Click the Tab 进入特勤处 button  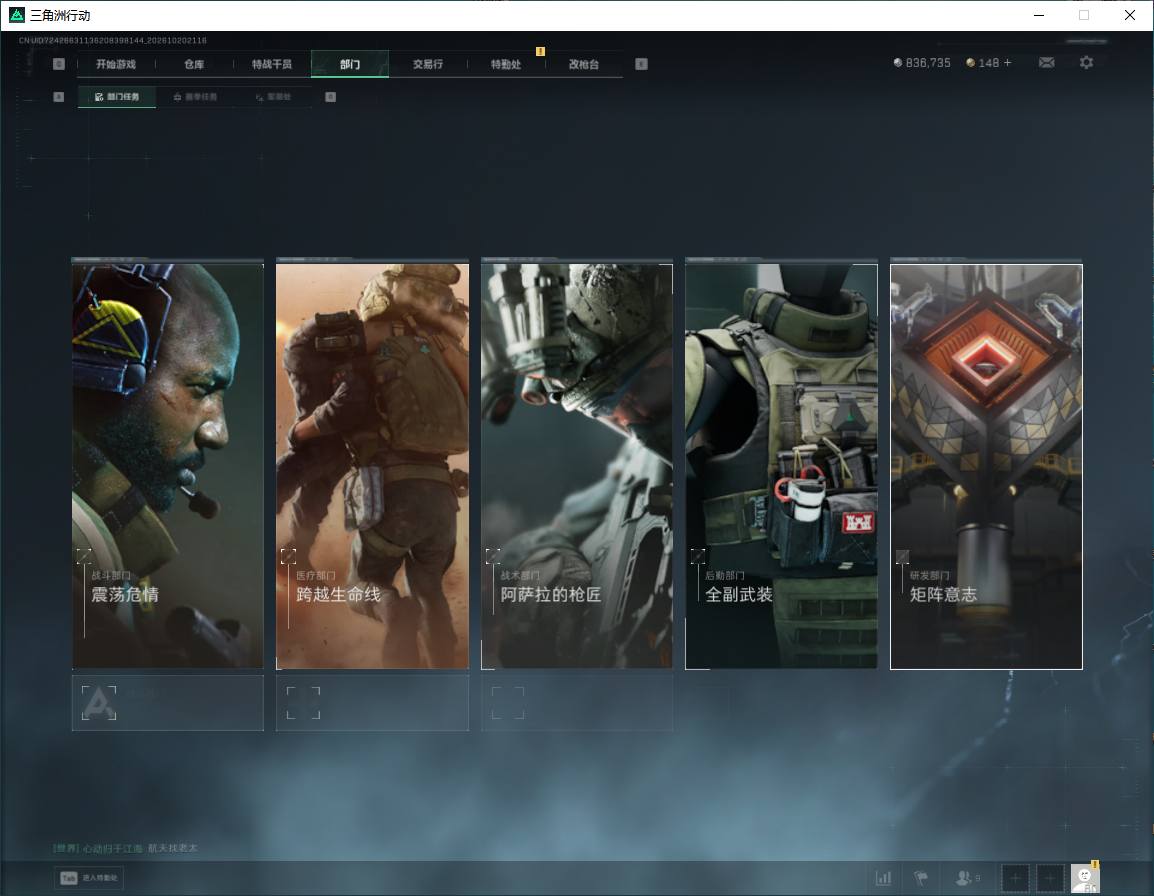pyautogui.click(x=89, y=878)
